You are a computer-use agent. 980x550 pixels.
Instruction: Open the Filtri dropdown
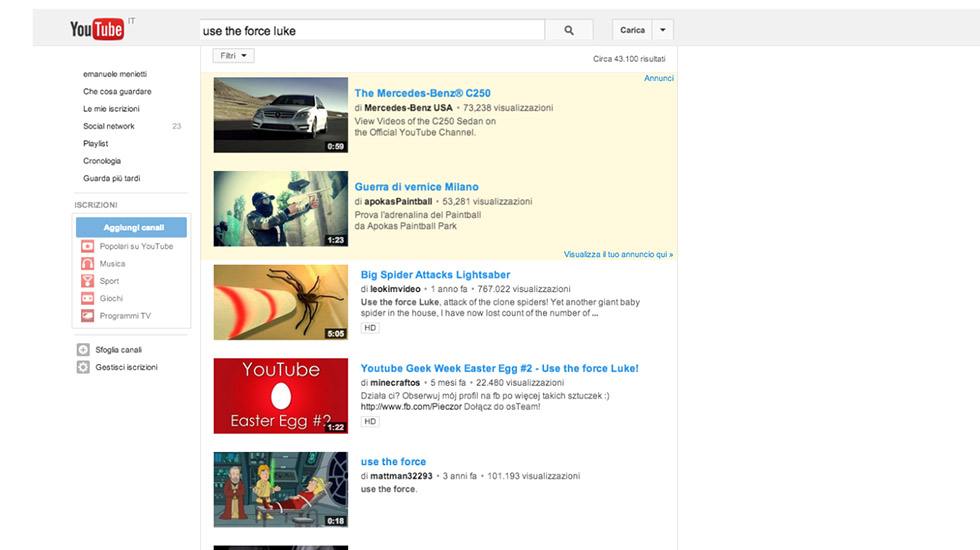pyautogui.click(x=233, y=56)
